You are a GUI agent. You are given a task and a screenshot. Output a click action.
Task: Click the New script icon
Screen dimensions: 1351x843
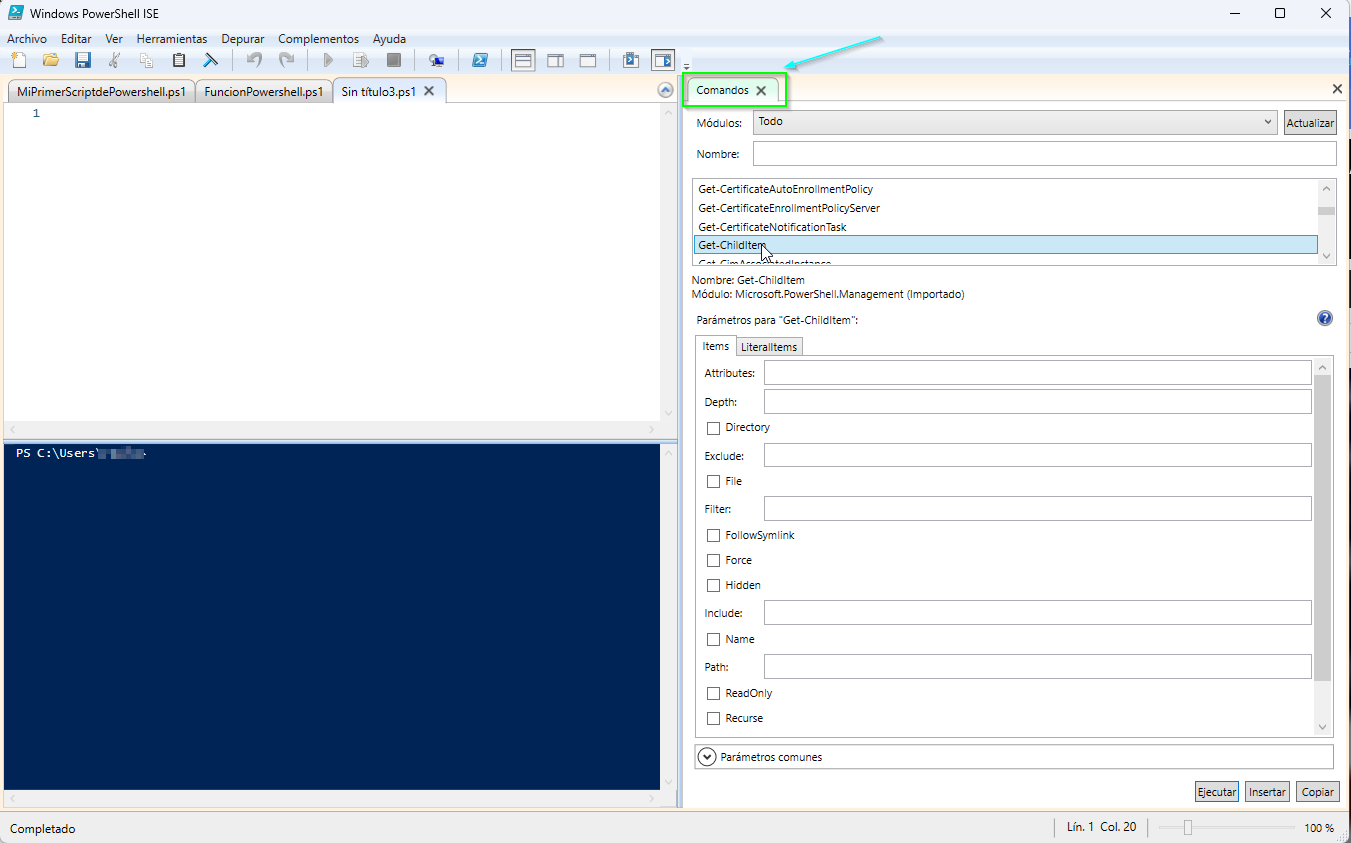click(18, 61)
